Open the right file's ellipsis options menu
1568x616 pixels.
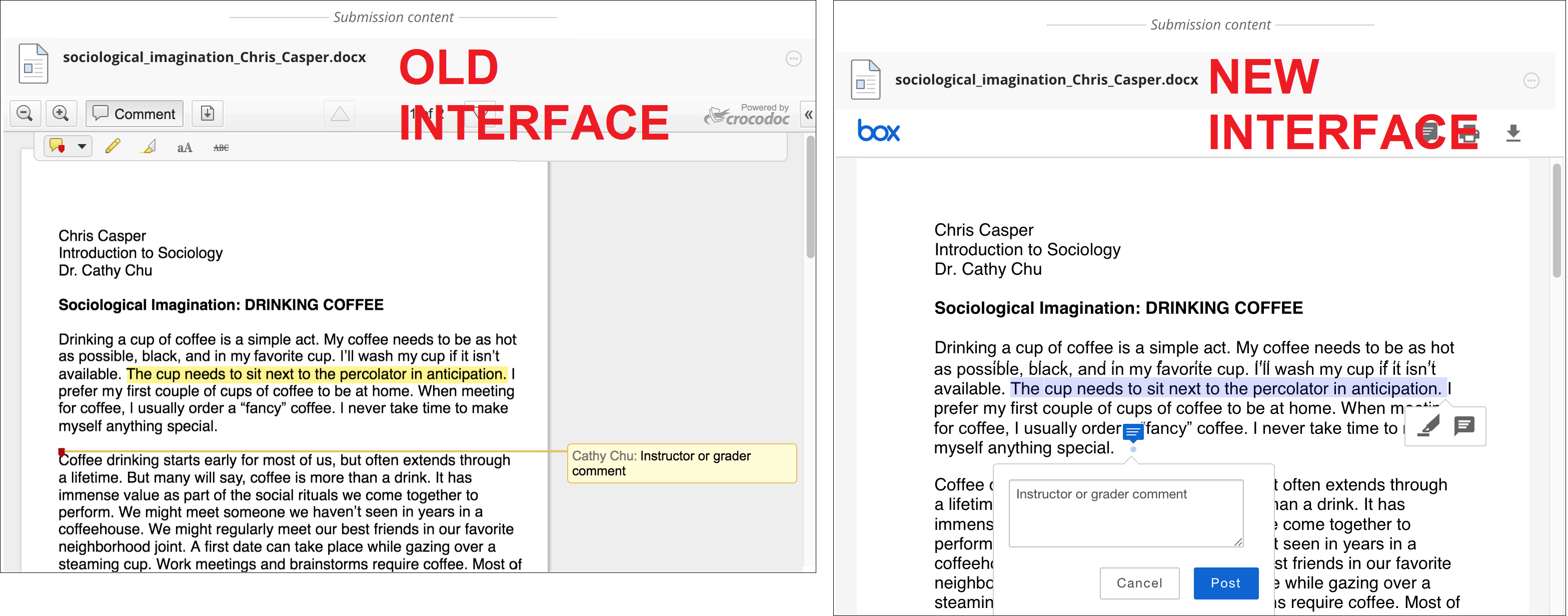click(x=1531, y=81)
